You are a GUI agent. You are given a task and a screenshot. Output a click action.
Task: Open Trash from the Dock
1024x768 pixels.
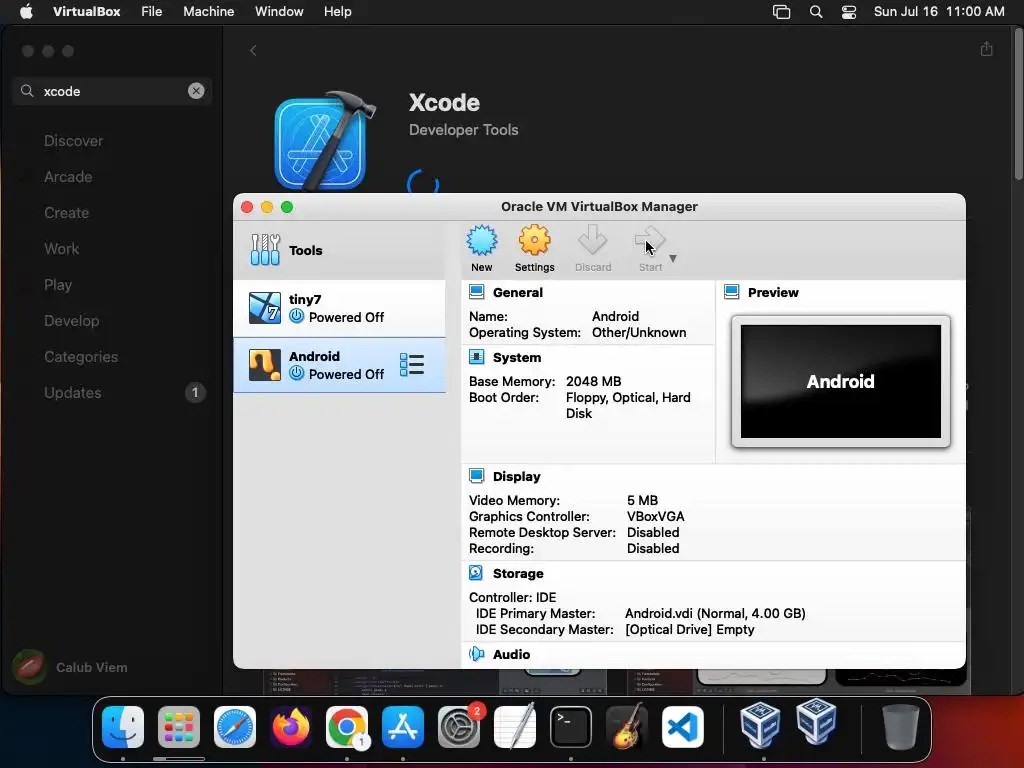coord(901,727)
